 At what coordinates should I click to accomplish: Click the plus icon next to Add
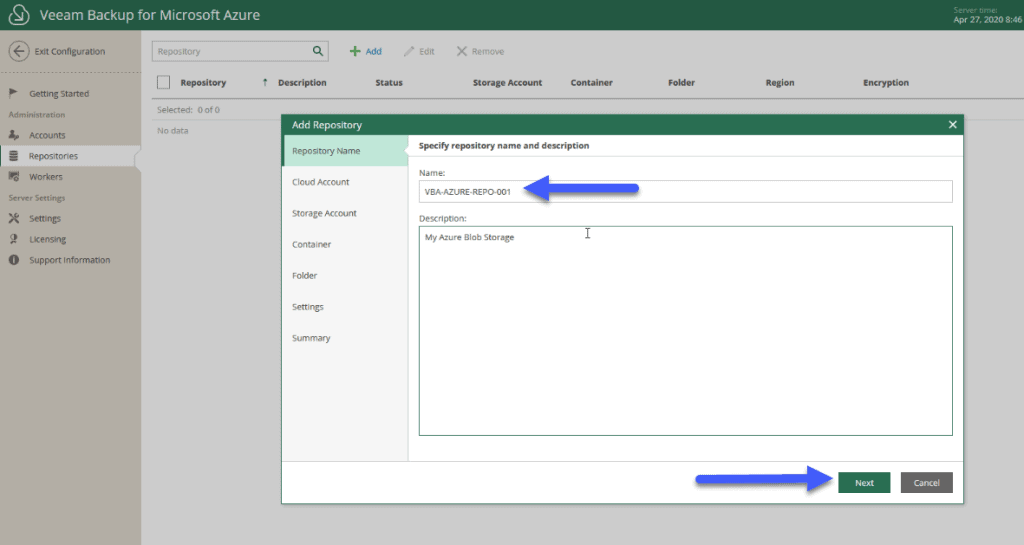[355, 51]
